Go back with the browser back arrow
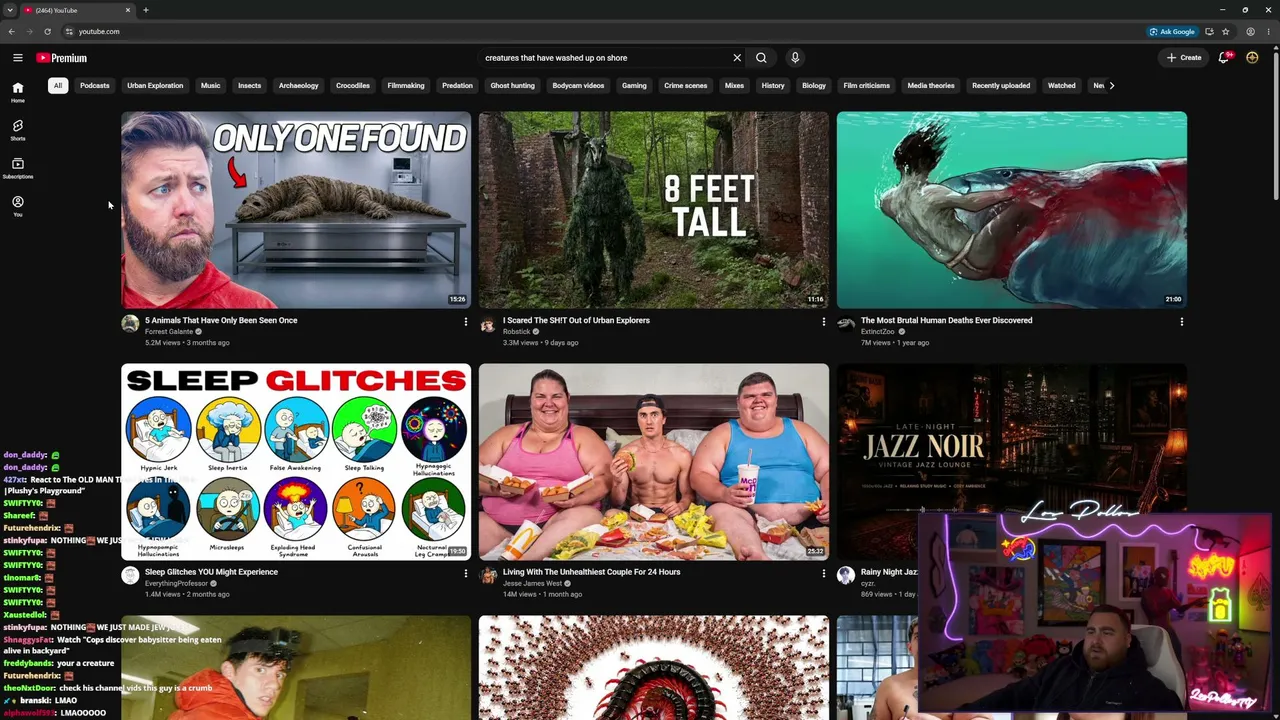Image resolution: width=1280 pixels, height=720 pixels. pyautogui.click(x=11, y=31)
